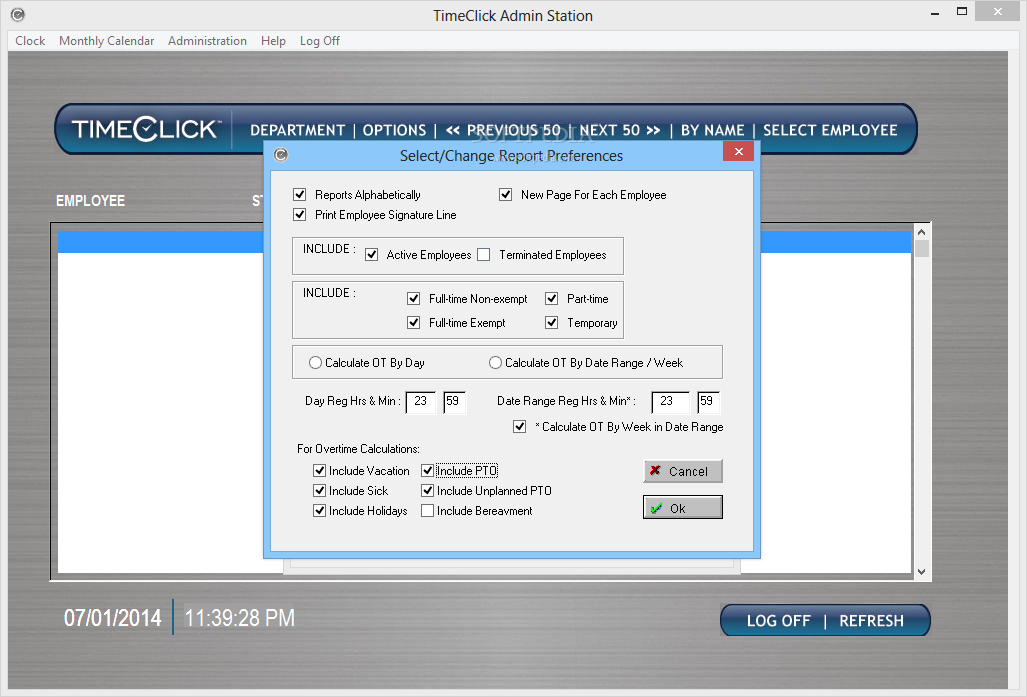Toggle Include Sick checkbox
This screenshot has width=1027, height=697.
tap(320, 491)
